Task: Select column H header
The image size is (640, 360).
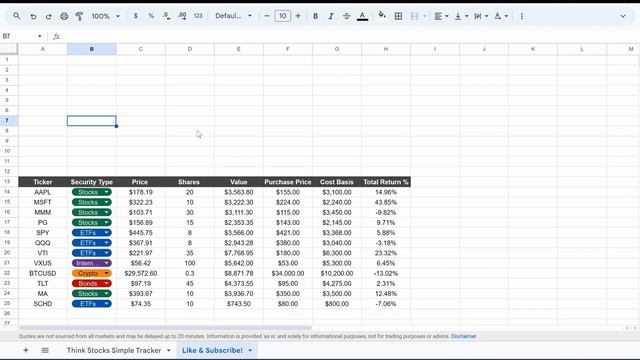Action: pos(386,49)
